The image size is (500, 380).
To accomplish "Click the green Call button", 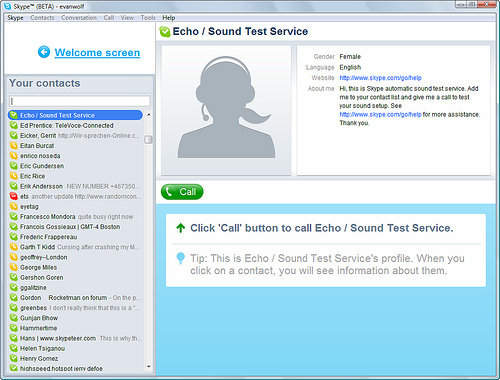I will point(182,192).
